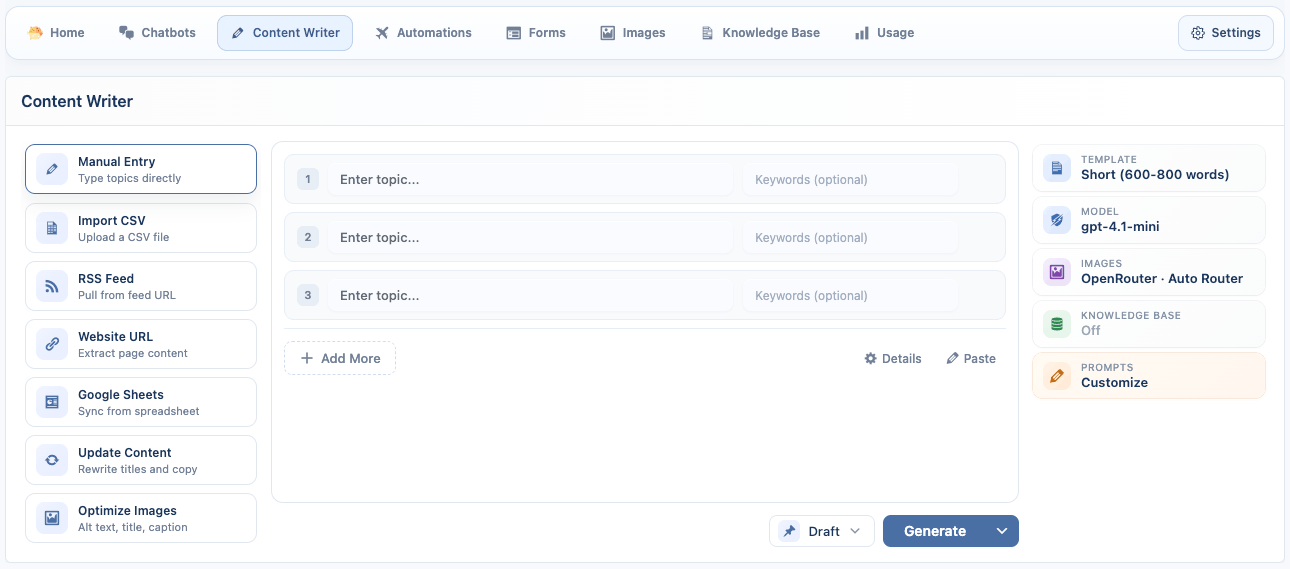Image resolution: width=1290 pixels, height=569 pixels.
Task: Click the Prompts Customize pencil icon
Action: pyautogui.click(x=1056, y=376)
